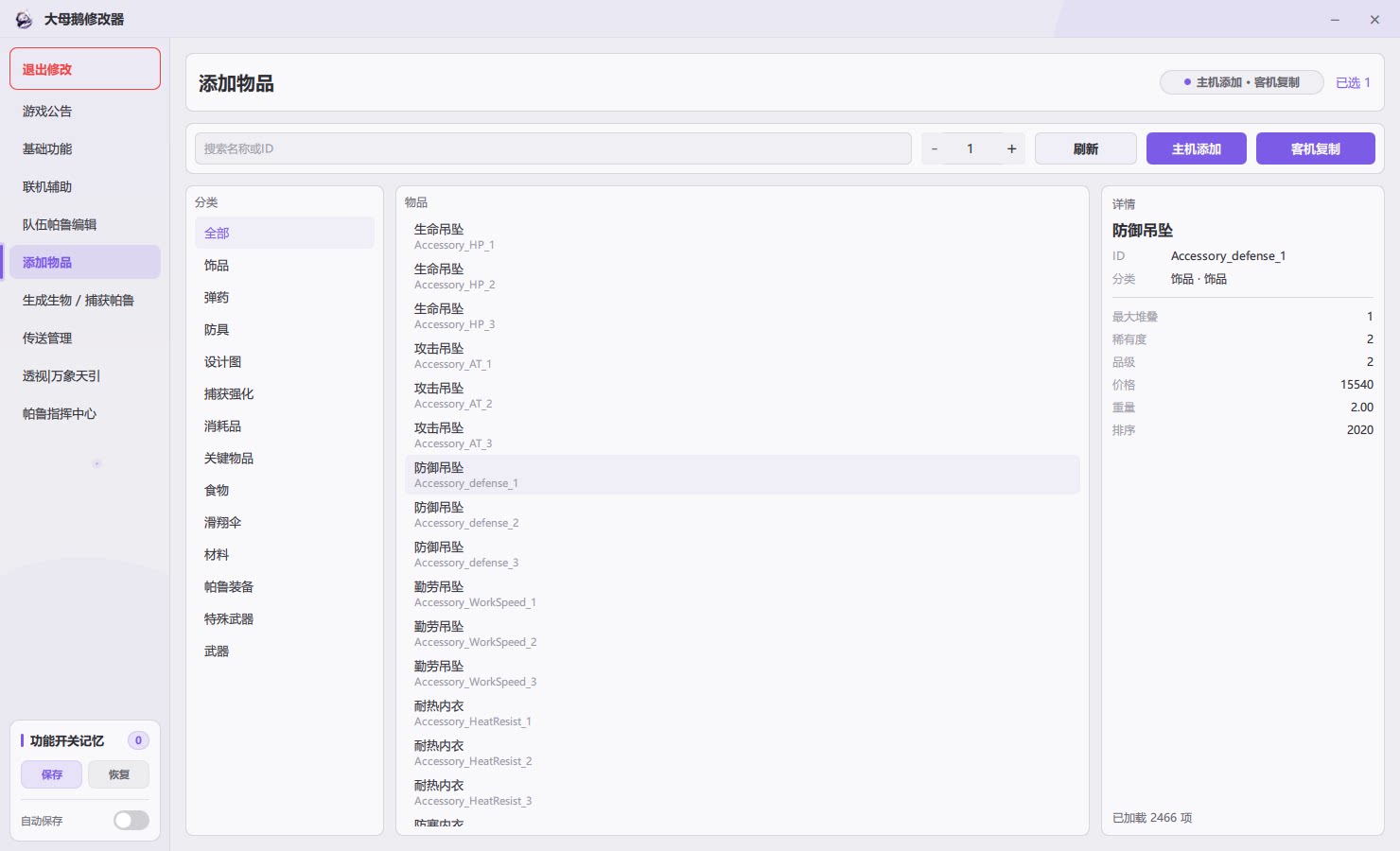Image resolution: width=1400 pixels, height=851 pixels.
Task: Select item Accessory_HP_3
Action: [x=743, y=316]
